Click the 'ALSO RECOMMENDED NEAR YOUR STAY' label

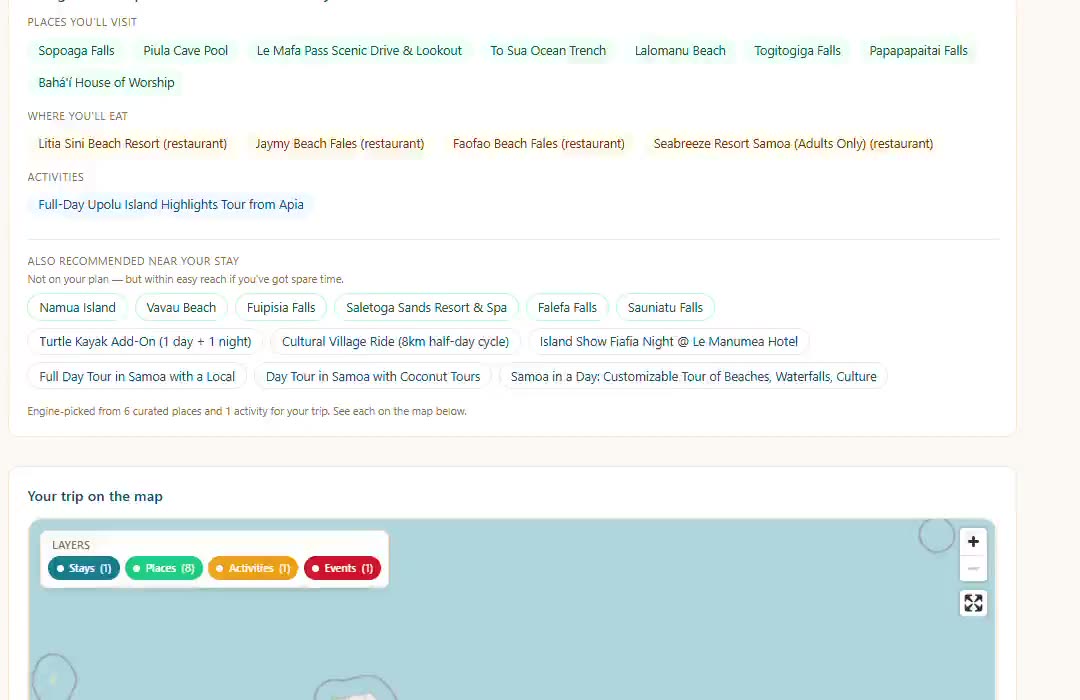click(133, 261)
